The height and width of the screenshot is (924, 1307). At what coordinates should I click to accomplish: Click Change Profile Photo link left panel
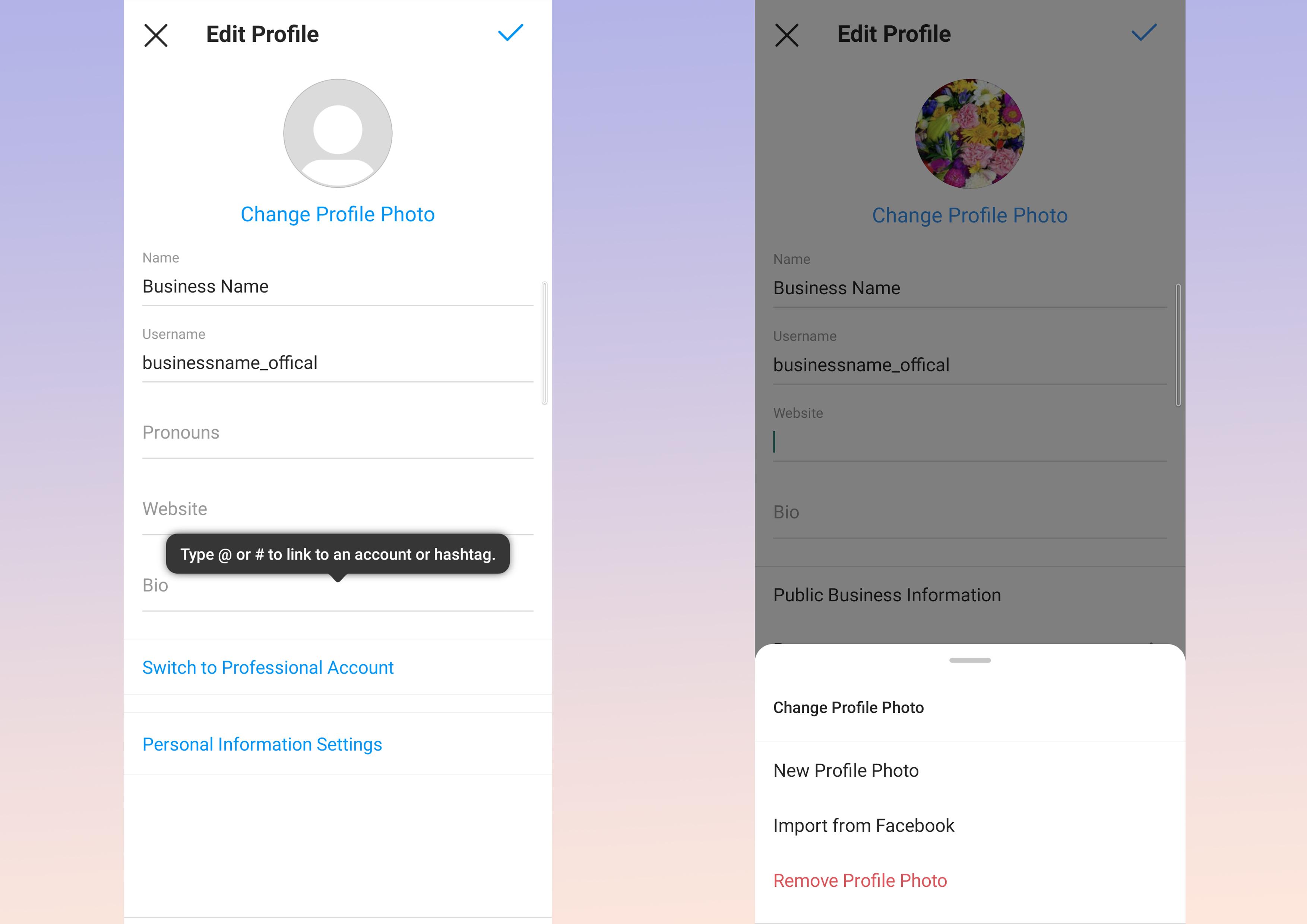point(337,214)
